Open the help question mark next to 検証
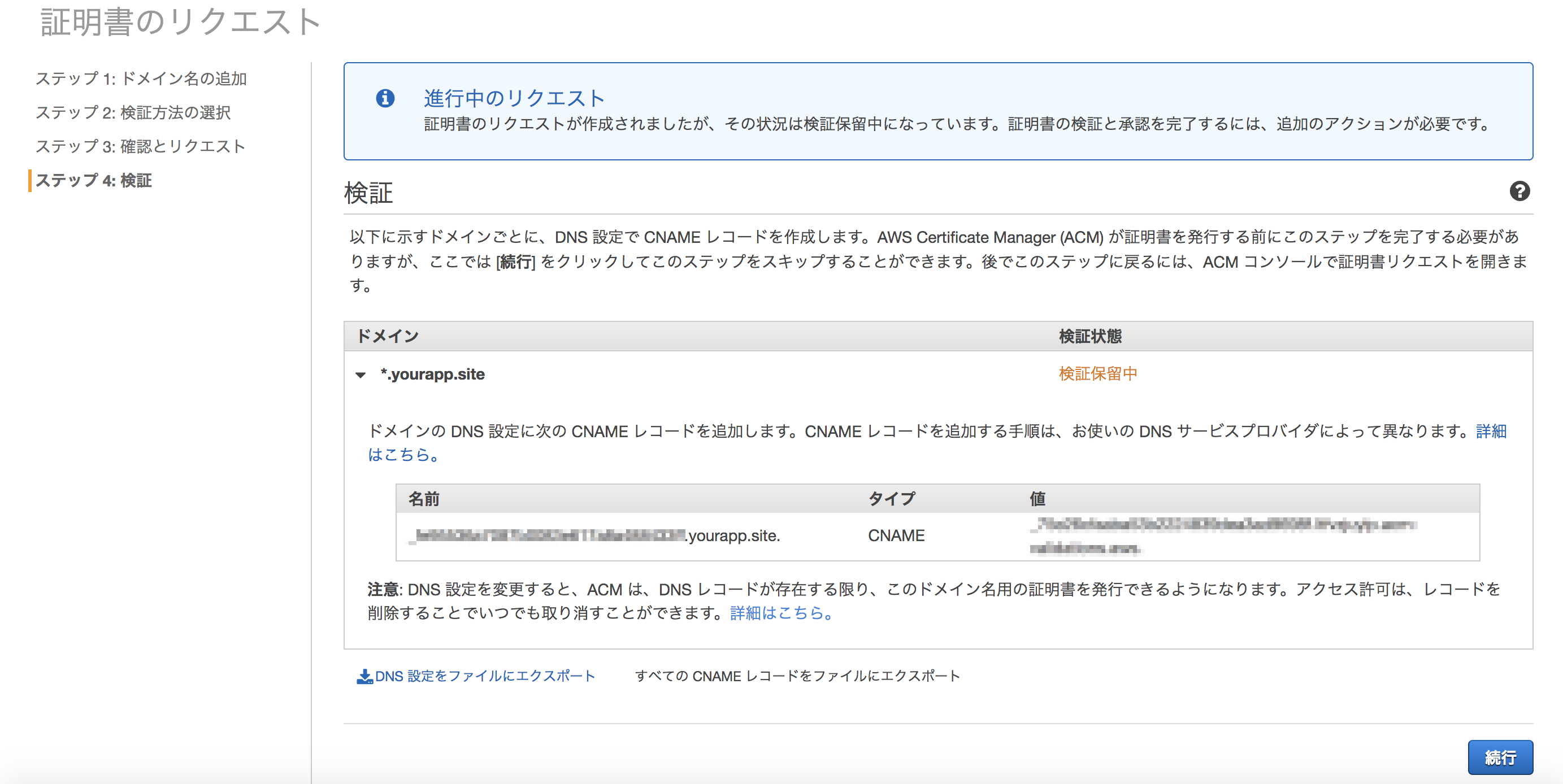 tap(1520, 191)
